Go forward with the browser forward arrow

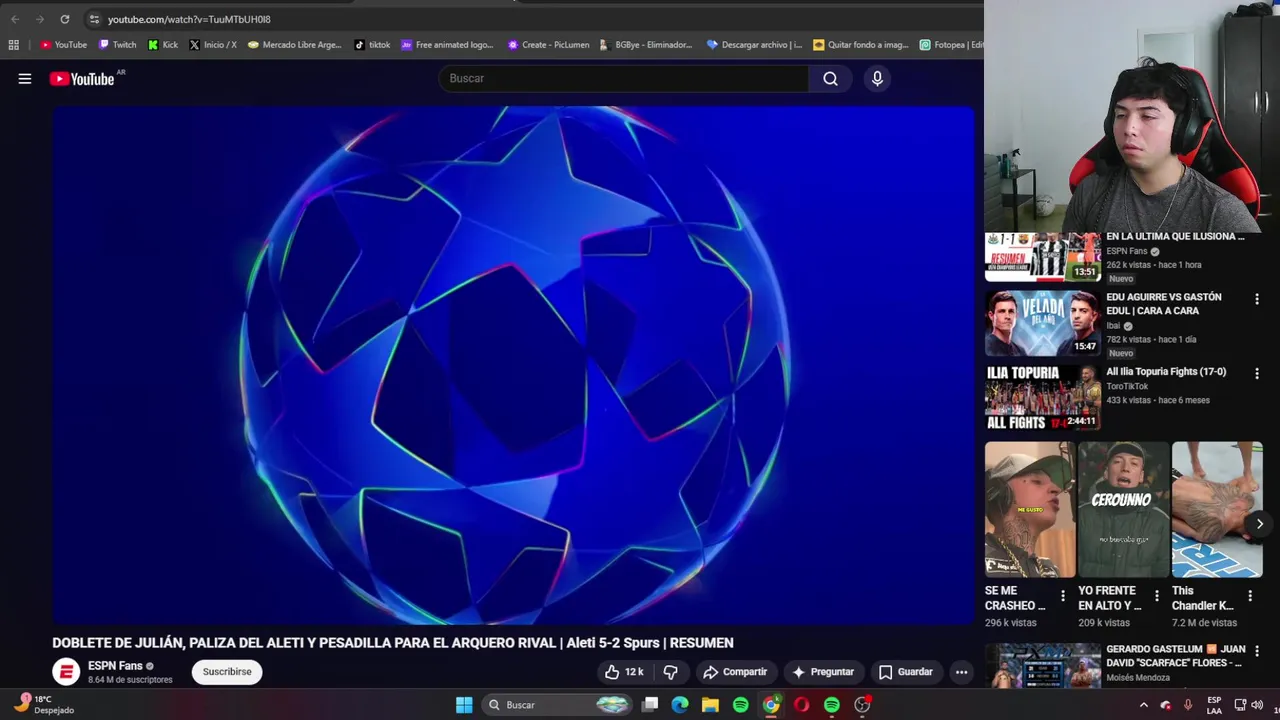click(x=40, y=19)
